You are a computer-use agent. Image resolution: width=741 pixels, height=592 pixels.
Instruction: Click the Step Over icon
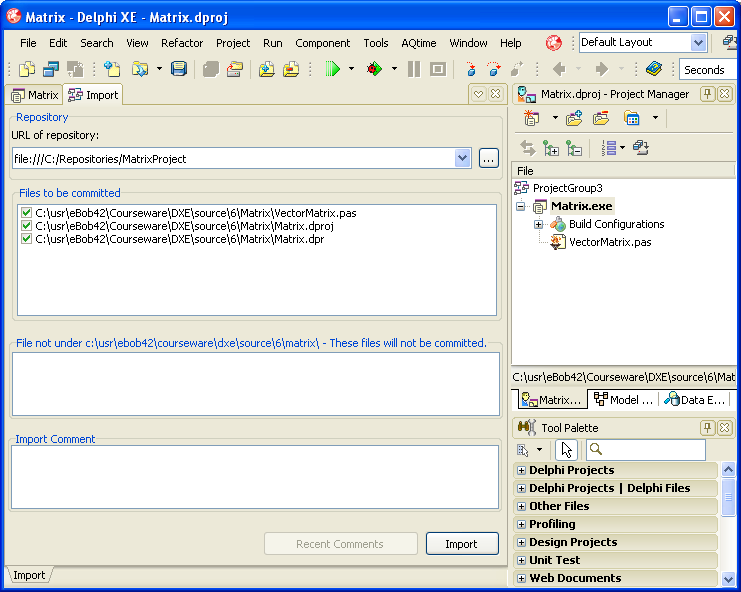[493, 69]
